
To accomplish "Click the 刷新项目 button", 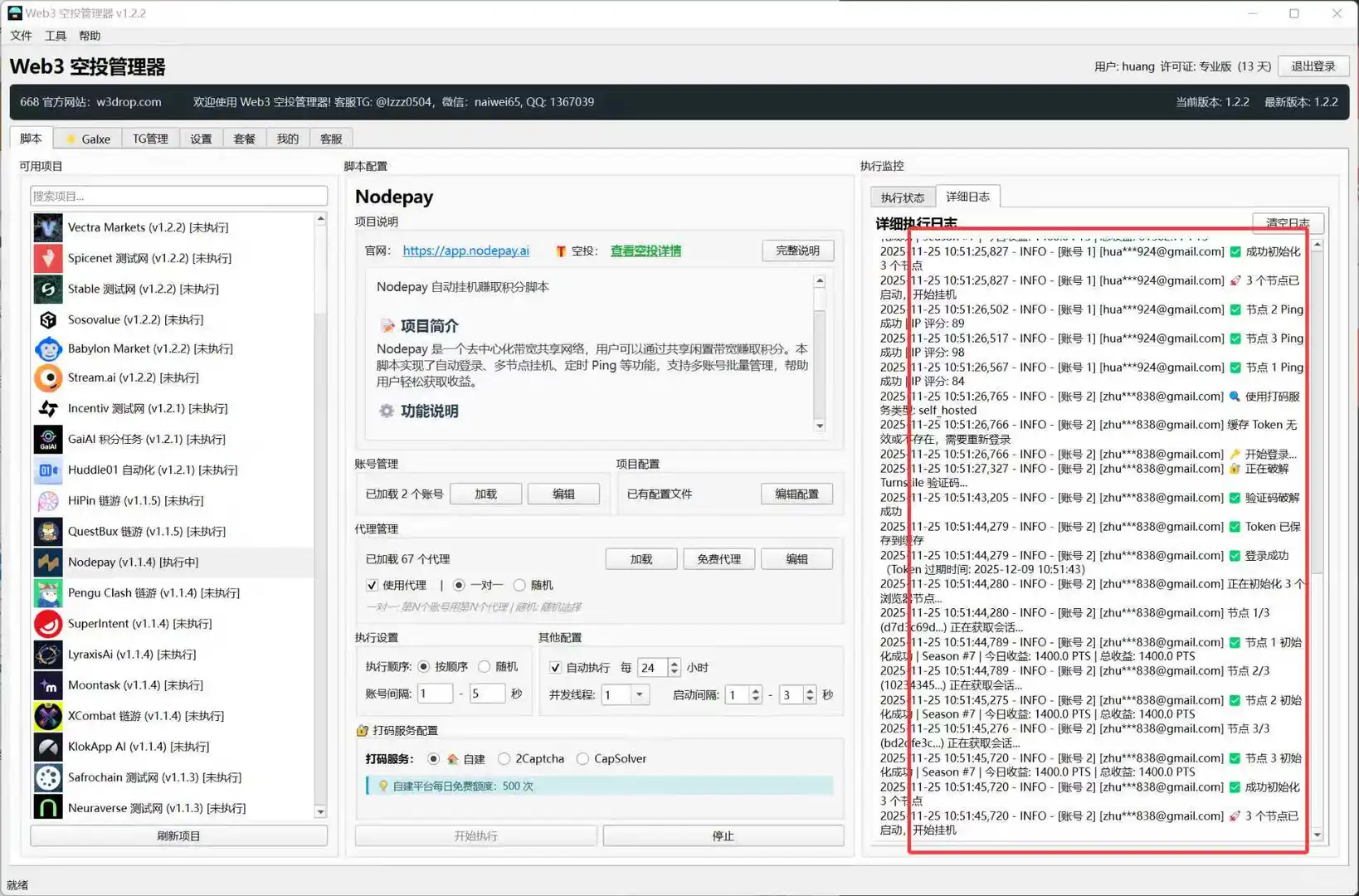I will click(x=178, y=835).
